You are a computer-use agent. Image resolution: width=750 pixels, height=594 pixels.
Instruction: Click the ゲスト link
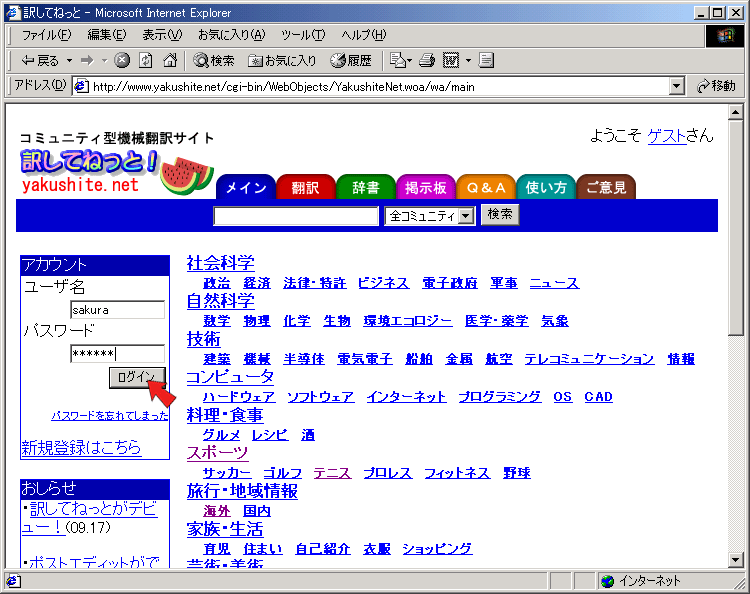click(x=666, y=136)
